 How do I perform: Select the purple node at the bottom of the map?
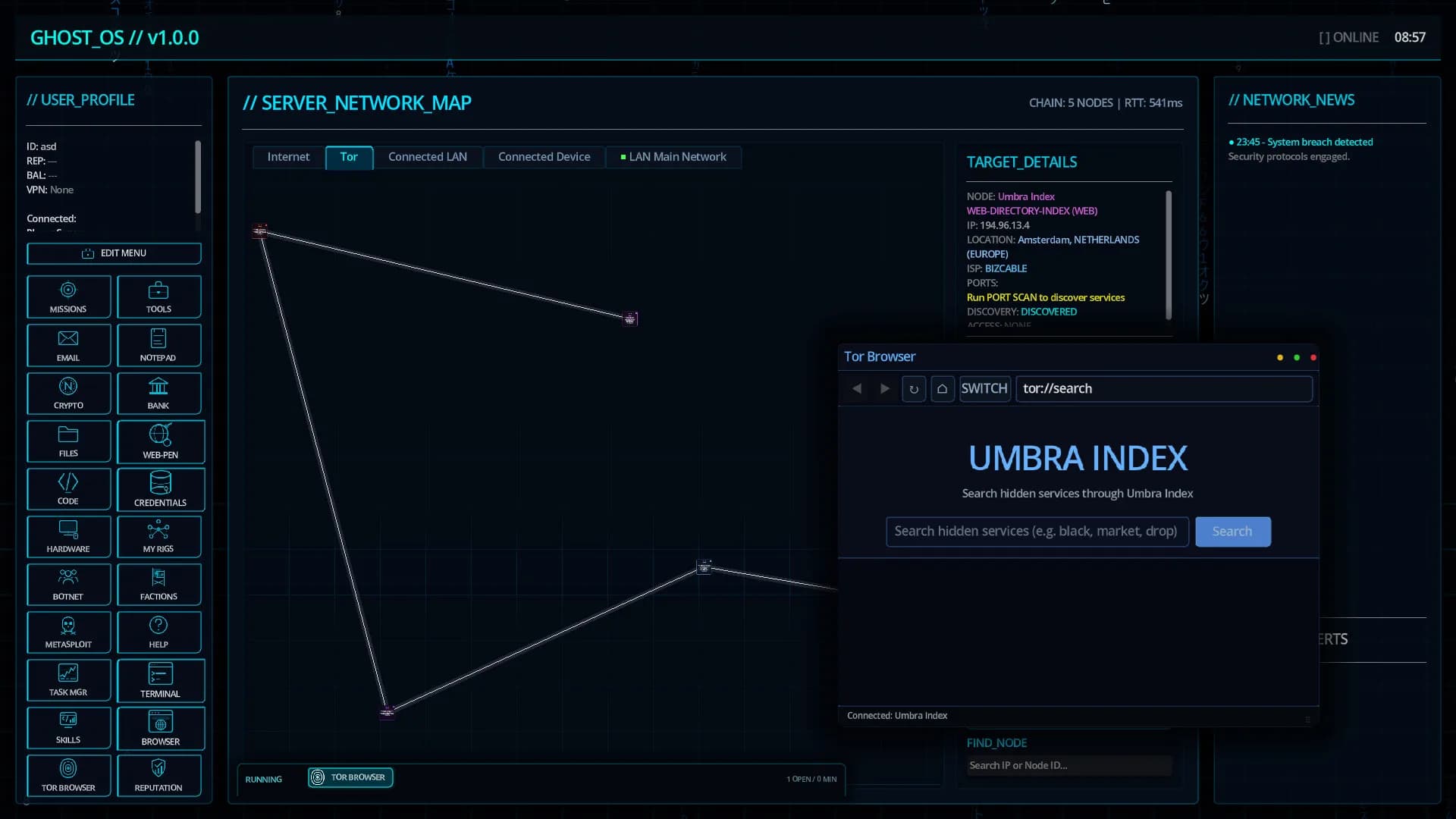point(387,712)
